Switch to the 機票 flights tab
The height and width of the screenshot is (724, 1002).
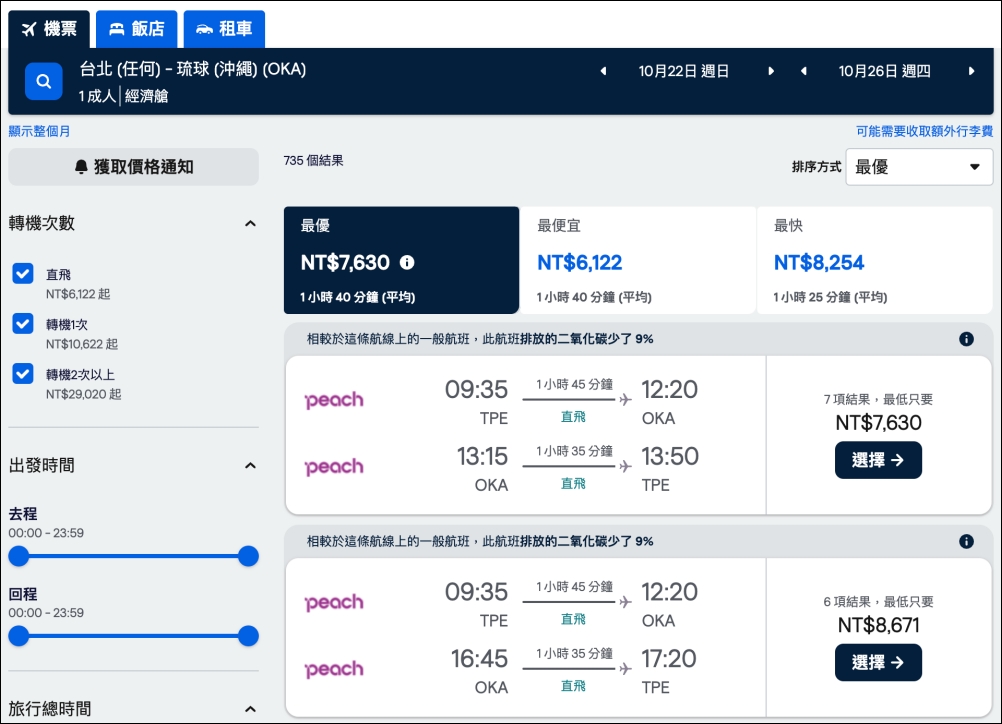coord(49,29)
